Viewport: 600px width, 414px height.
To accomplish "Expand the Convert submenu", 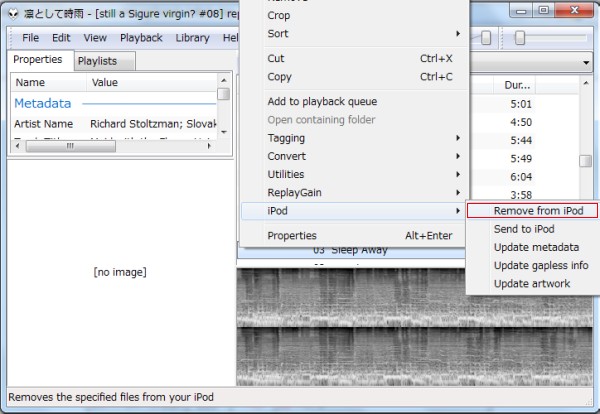I will click(x=286, y=156).
